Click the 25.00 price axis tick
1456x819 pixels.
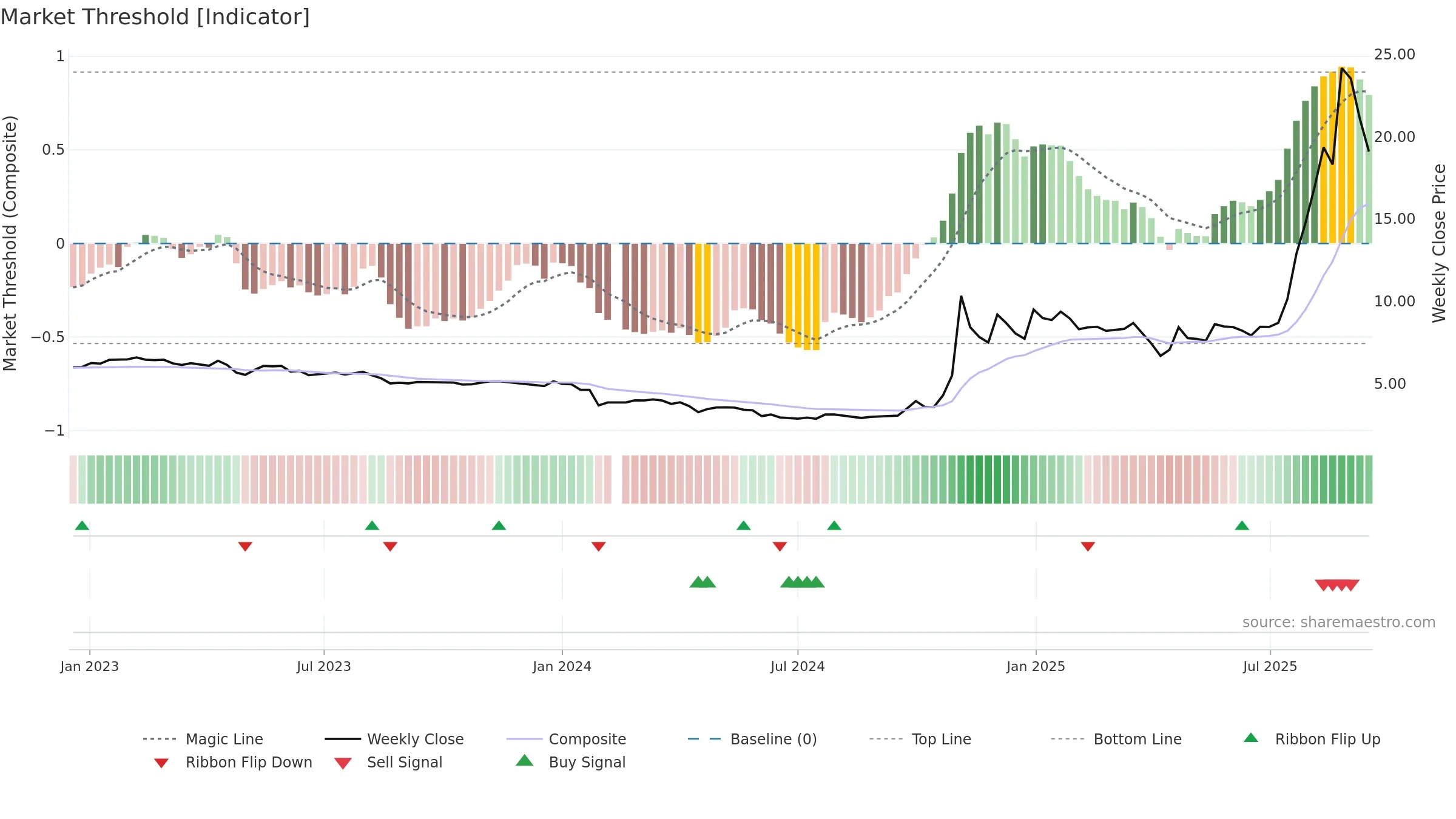1395,55
